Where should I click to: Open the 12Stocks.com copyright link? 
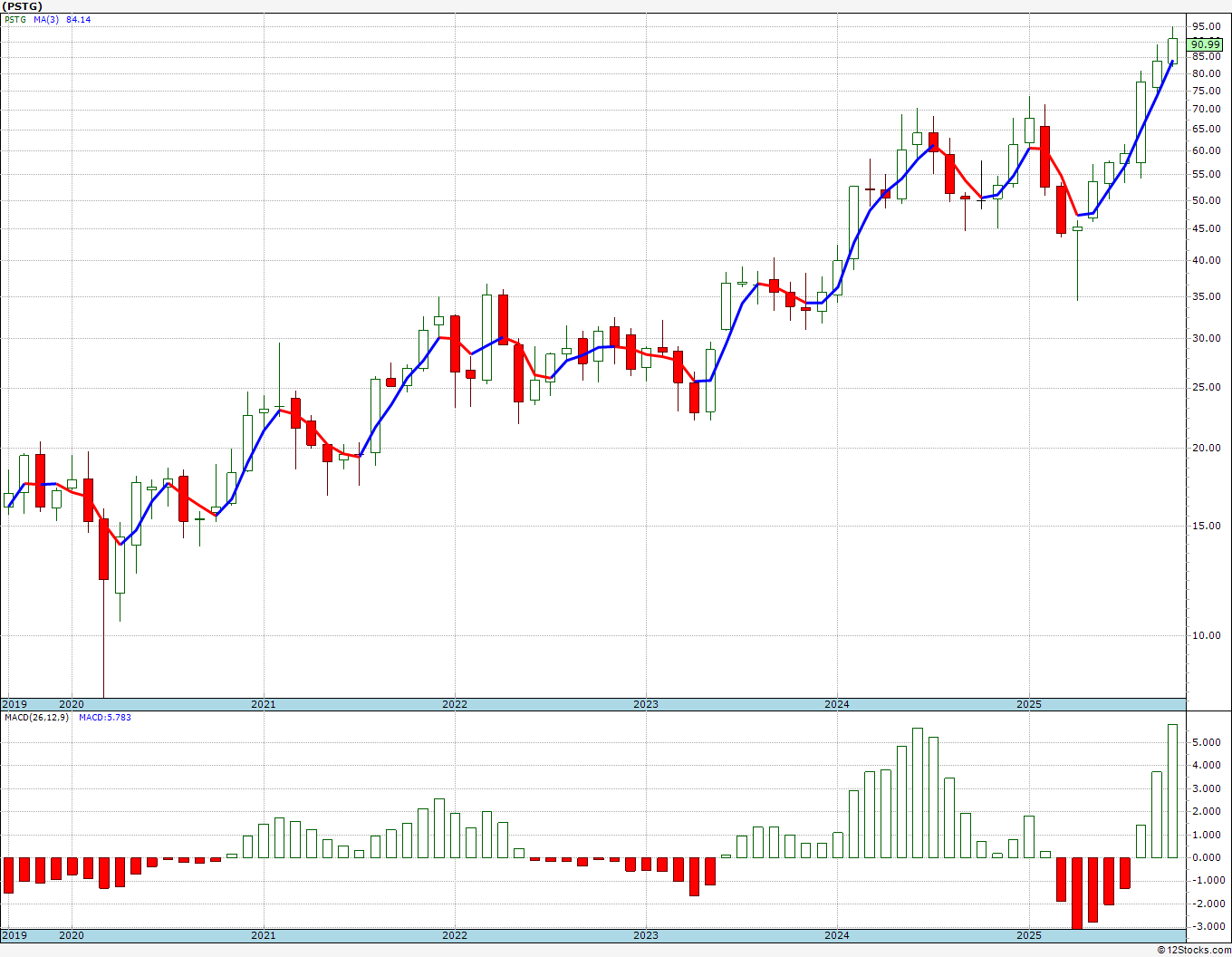(1193, 950)
